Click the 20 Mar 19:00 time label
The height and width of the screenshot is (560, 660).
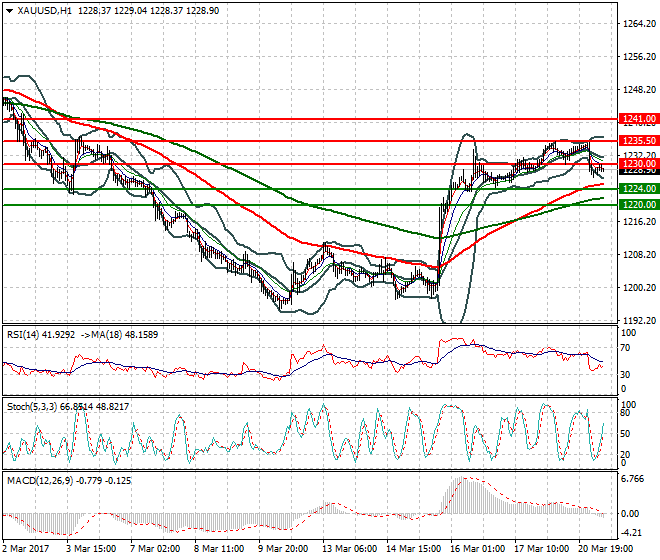click(605, 549)
